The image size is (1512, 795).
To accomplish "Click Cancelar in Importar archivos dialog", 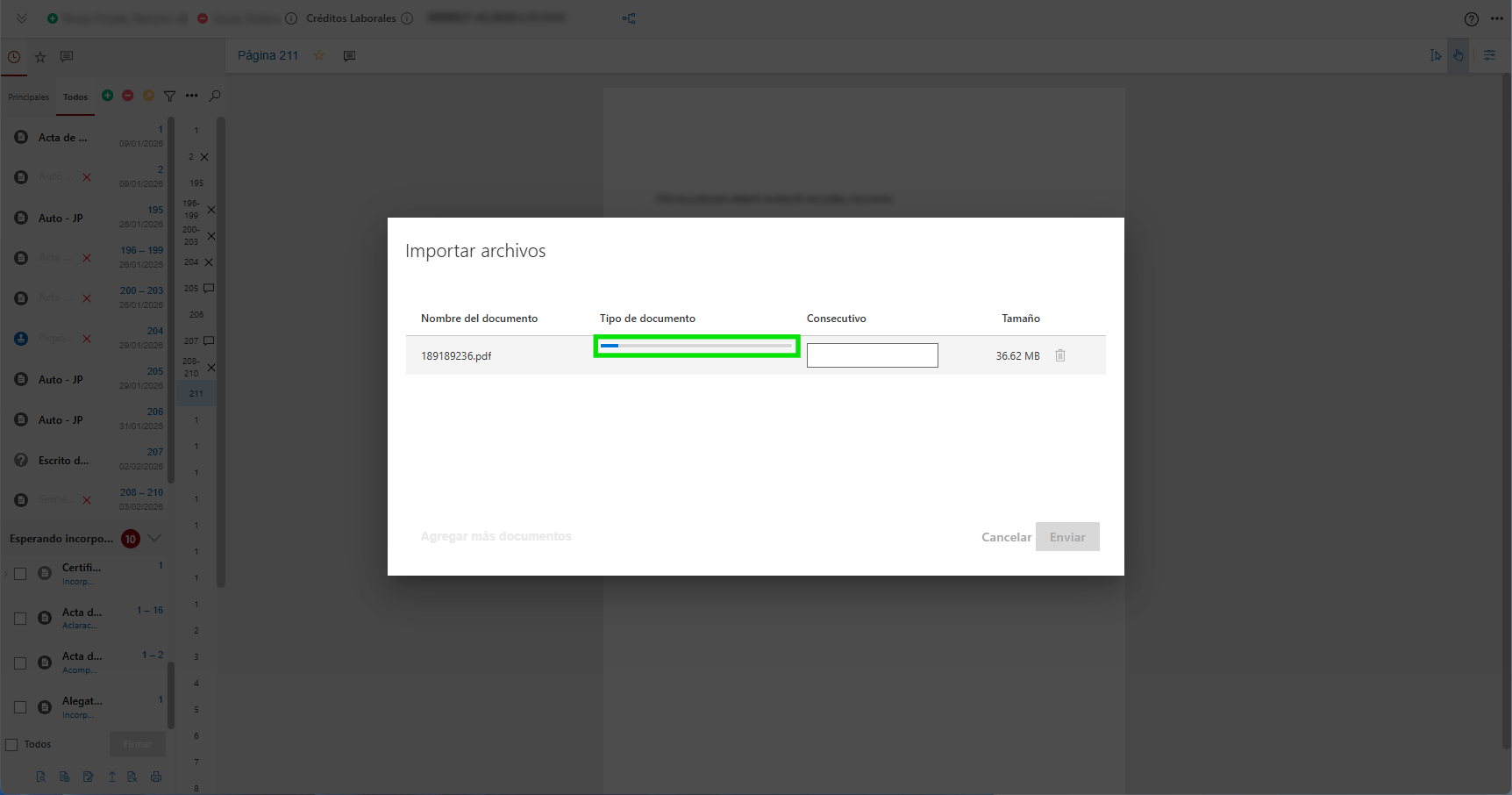I will coord(1006,537).
